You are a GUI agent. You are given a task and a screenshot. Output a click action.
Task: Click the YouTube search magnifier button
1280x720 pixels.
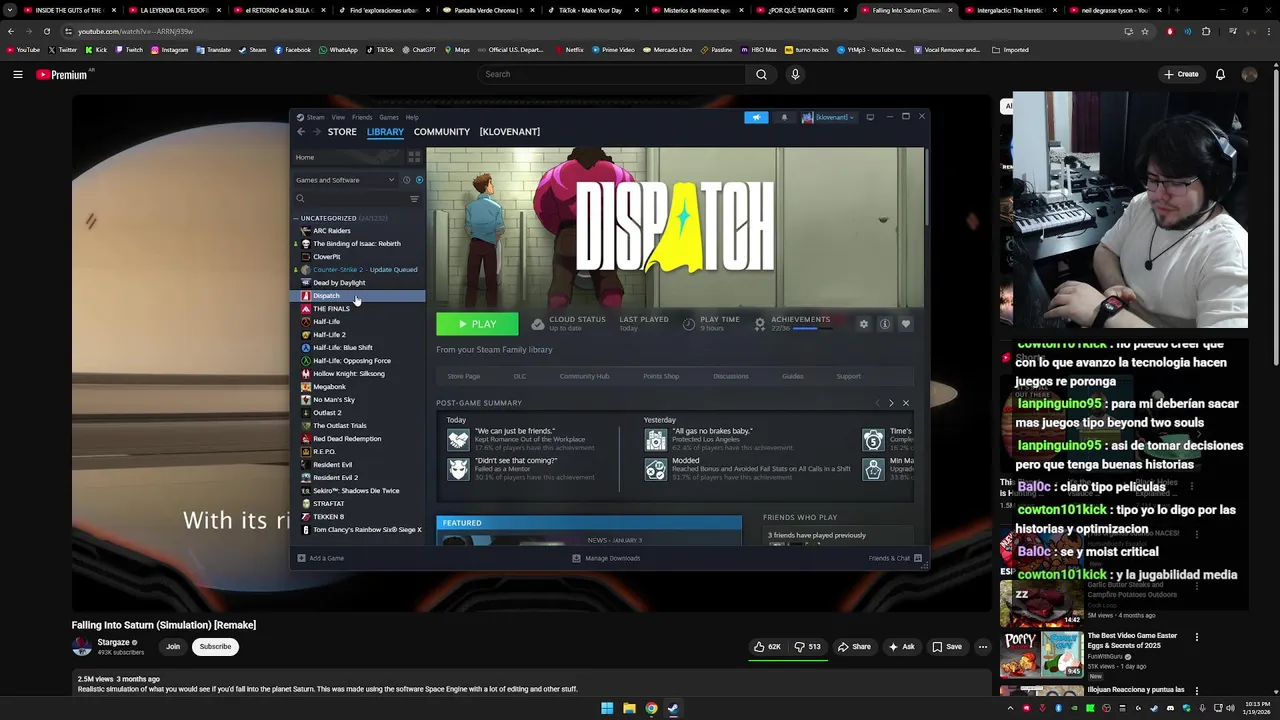(761, 74)
